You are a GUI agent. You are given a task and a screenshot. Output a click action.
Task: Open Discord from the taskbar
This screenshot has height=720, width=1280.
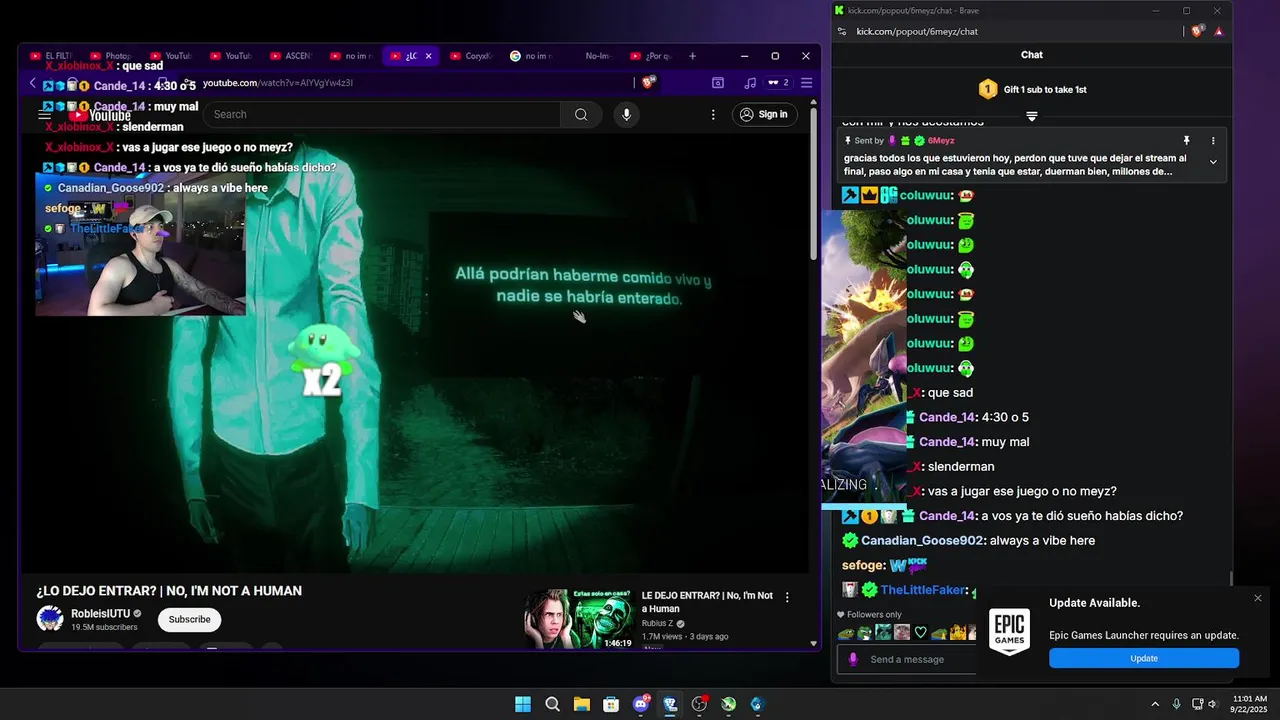point(640,704)
